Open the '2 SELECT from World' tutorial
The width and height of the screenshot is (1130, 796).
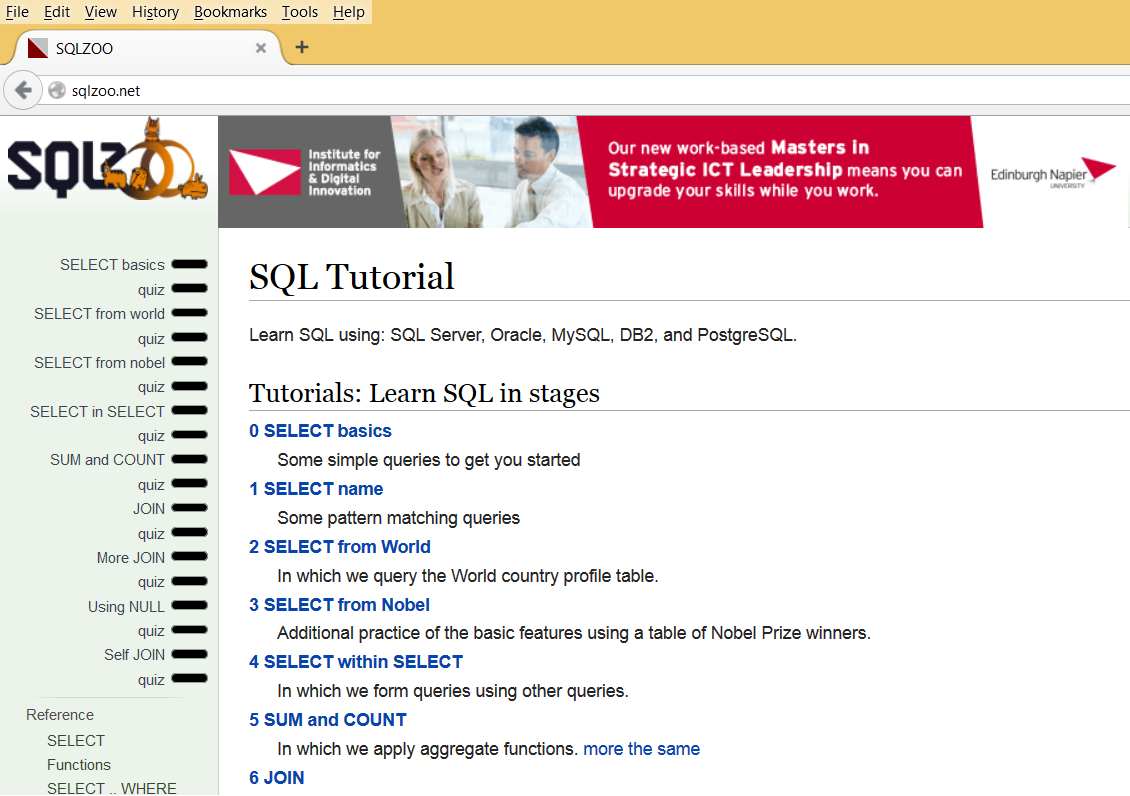pos(339,547)
